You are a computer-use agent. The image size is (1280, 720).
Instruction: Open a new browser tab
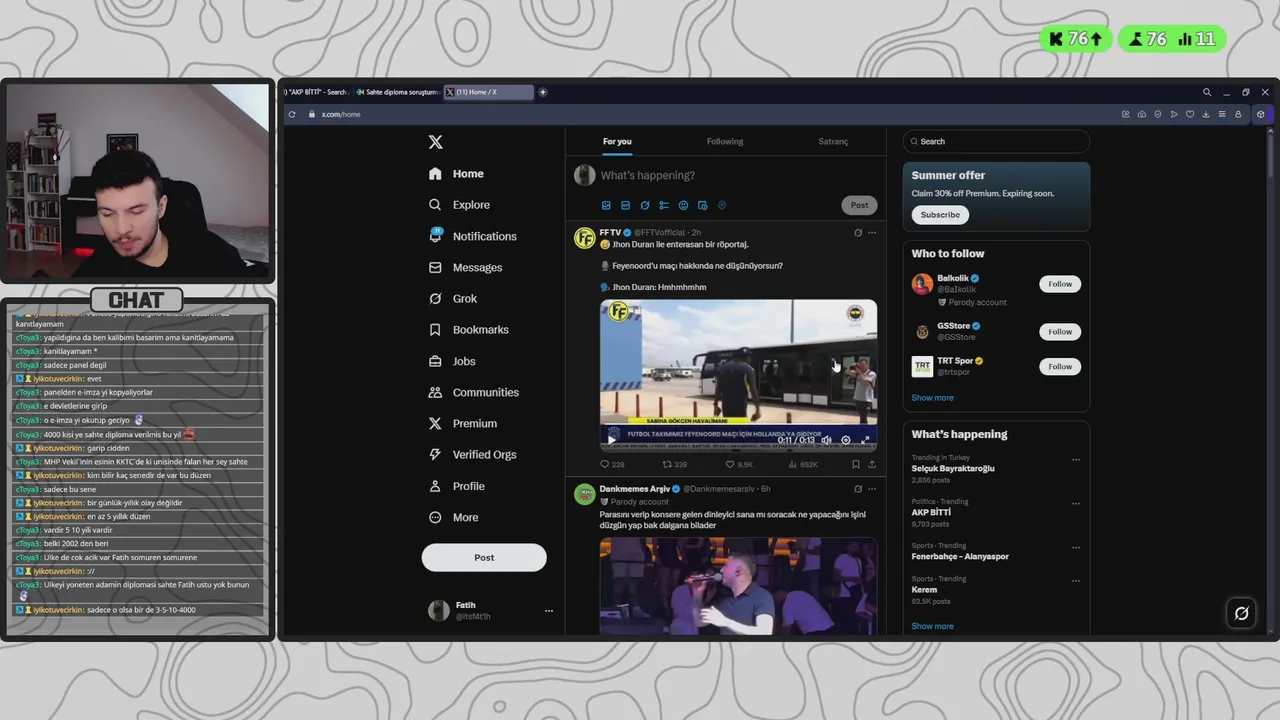(543, 92)
